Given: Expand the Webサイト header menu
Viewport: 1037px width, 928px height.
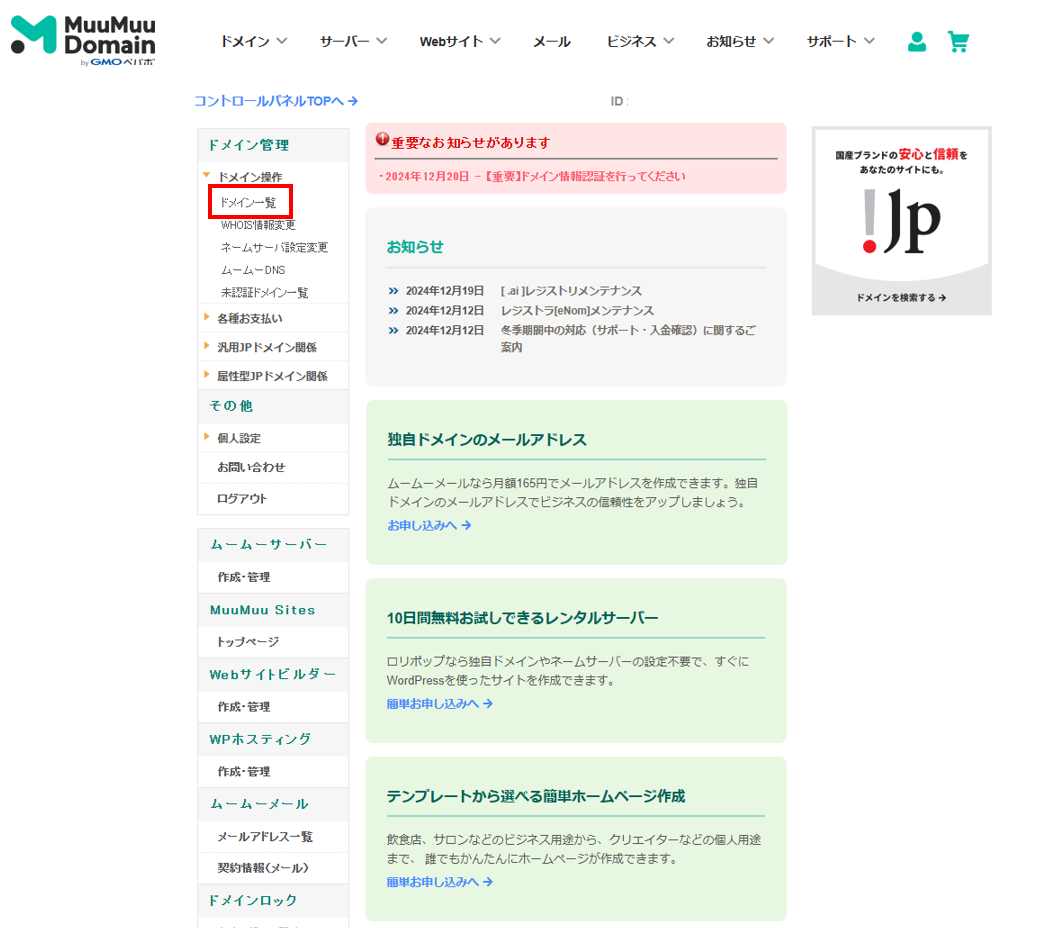Looking at the screenshot, I should click(x=460, y=41).
